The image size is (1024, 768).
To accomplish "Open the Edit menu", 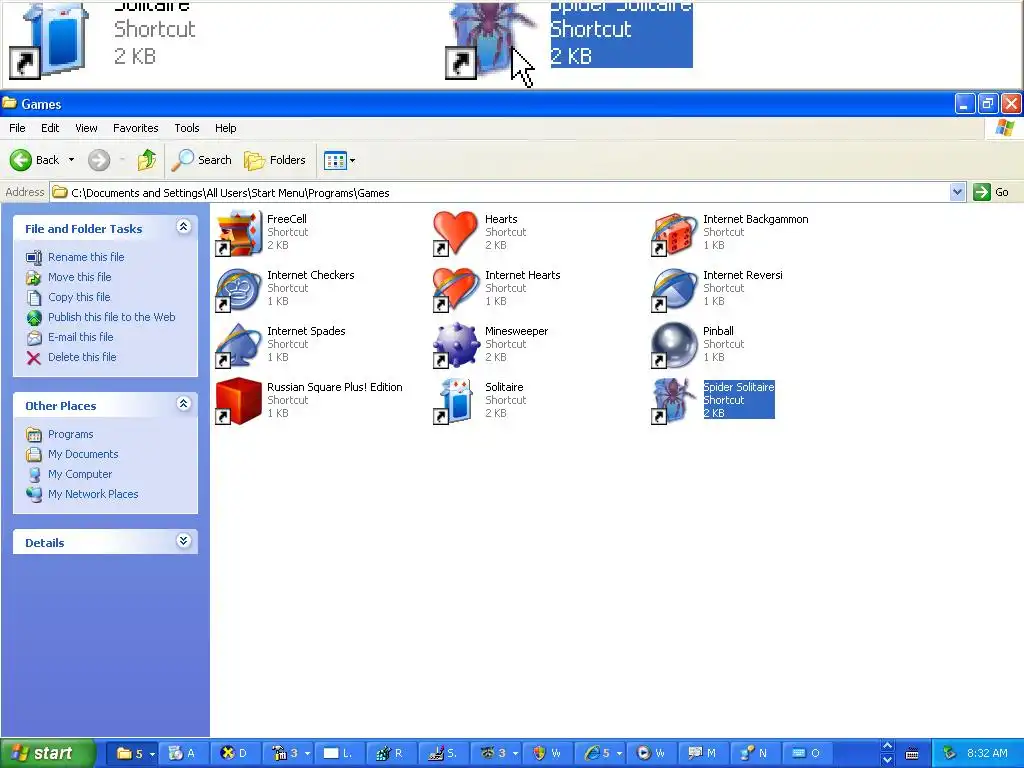I will 50,128.
